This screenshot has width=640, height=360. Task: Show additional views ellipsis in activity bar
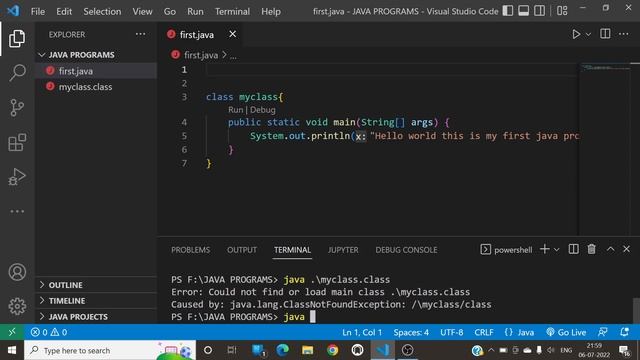click(x=17, y=211)
